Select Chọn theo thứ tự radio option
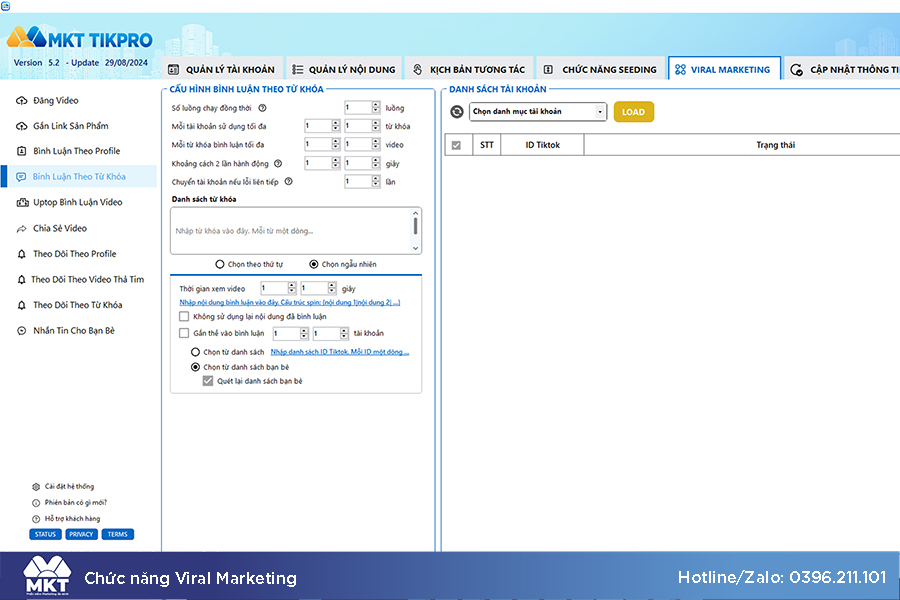Viewport: 900px width, 600px height. click(220, 264)
